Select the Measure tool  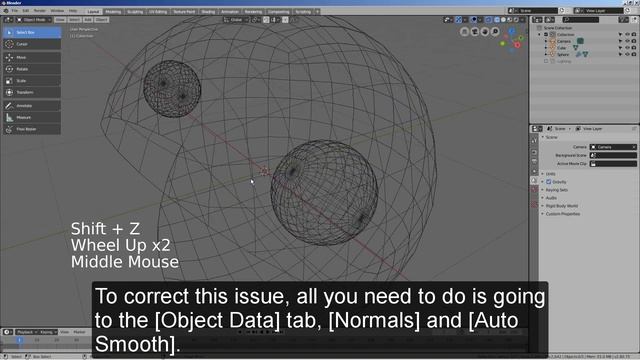pyautogui.click(x=32, y=118)
